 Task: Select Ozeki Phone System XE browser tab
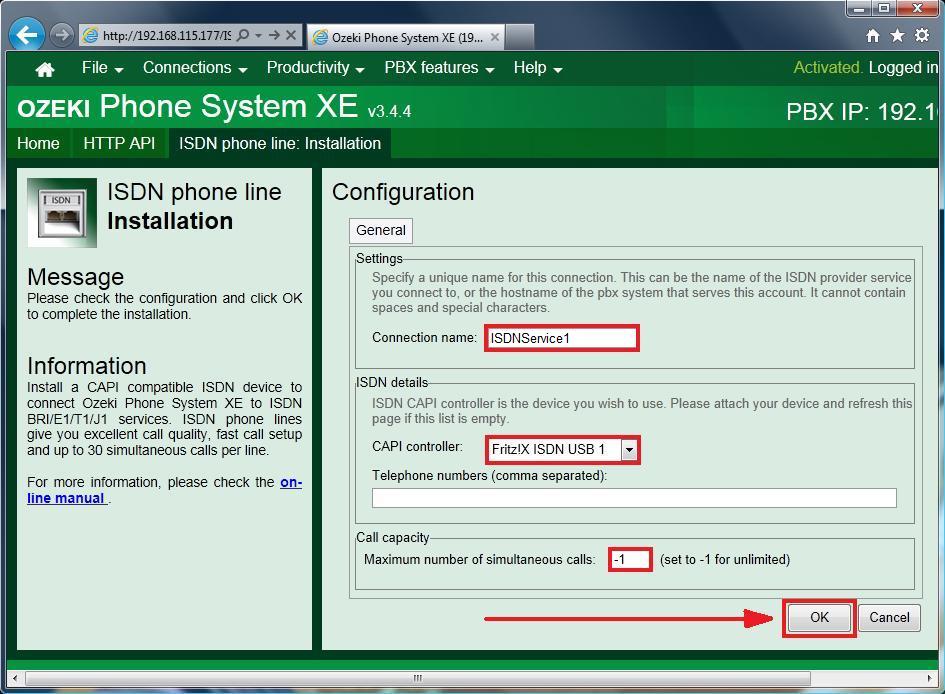(x=405, y=37)
